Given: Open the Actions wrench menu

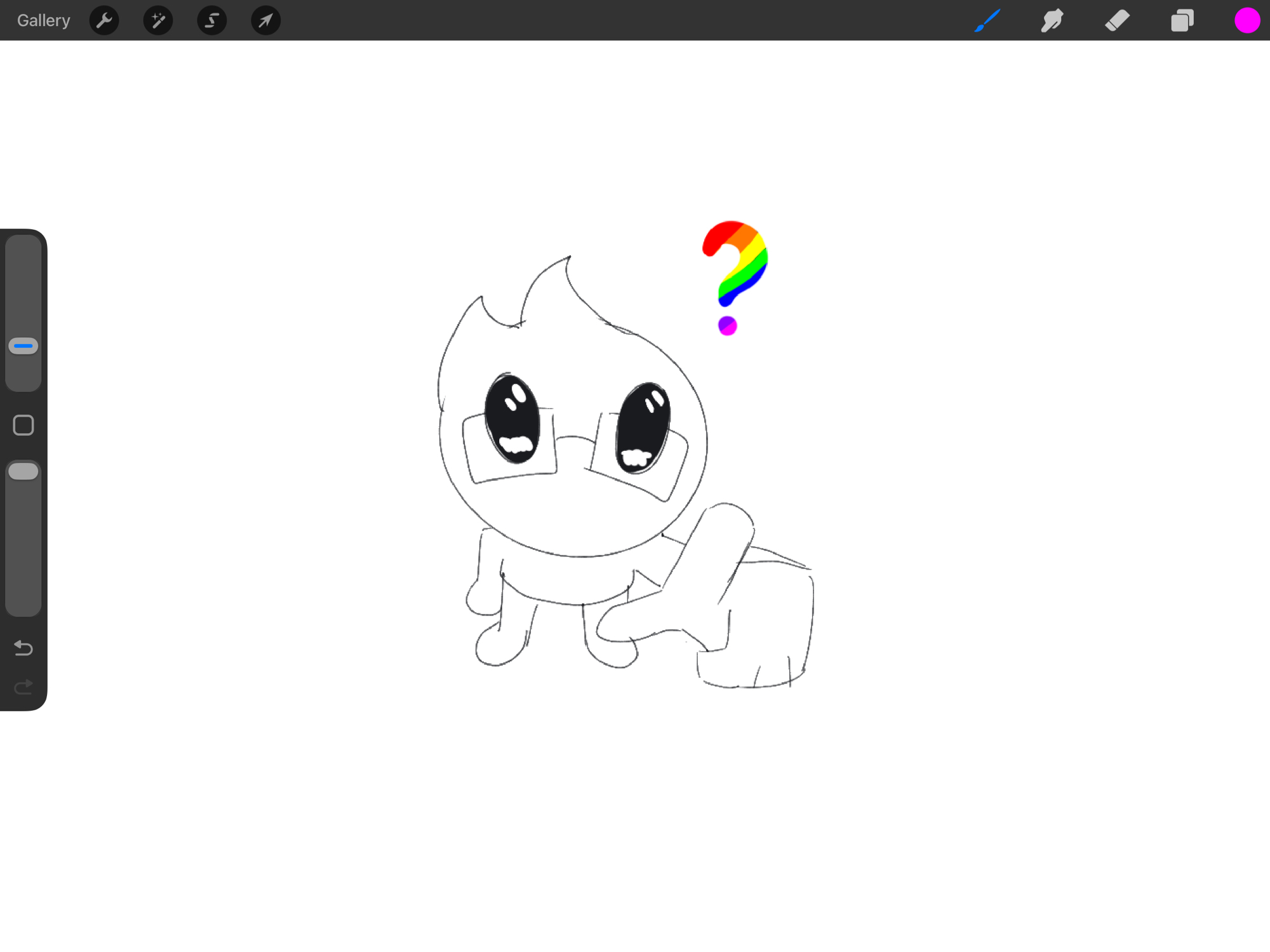Looking at the screenshot, I should coord(104,20).
